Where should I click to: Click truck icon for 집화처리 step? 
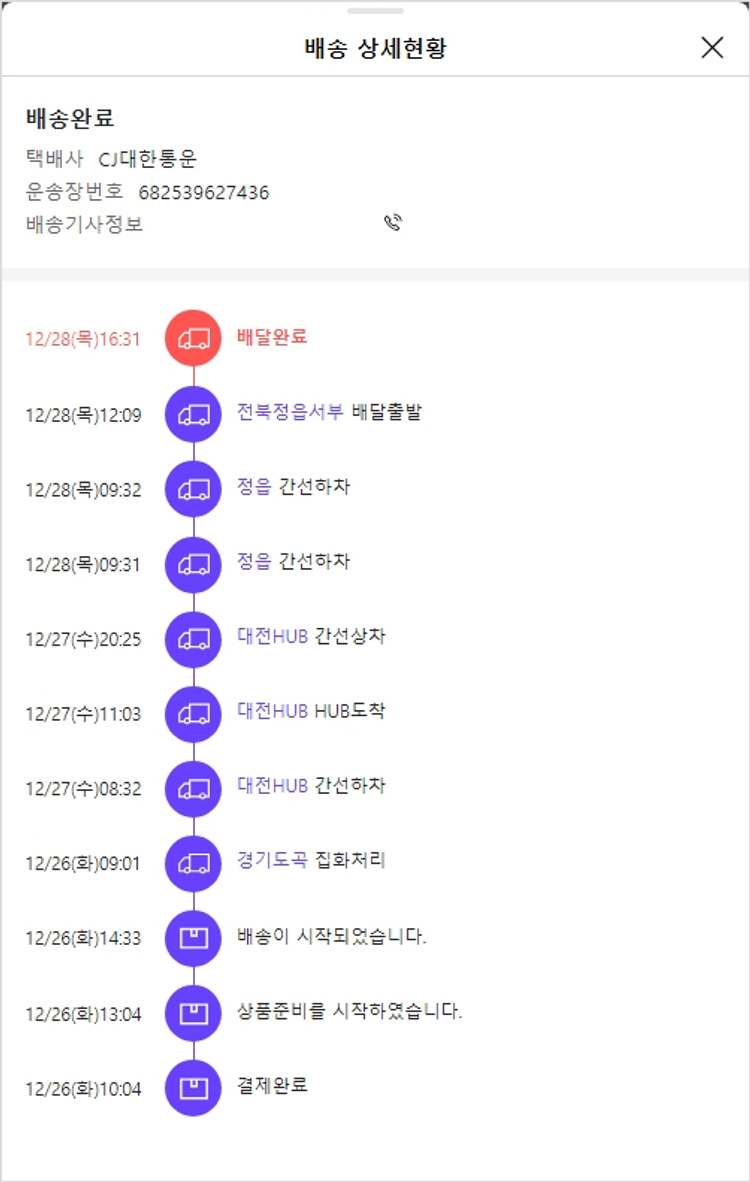(194, 862)
